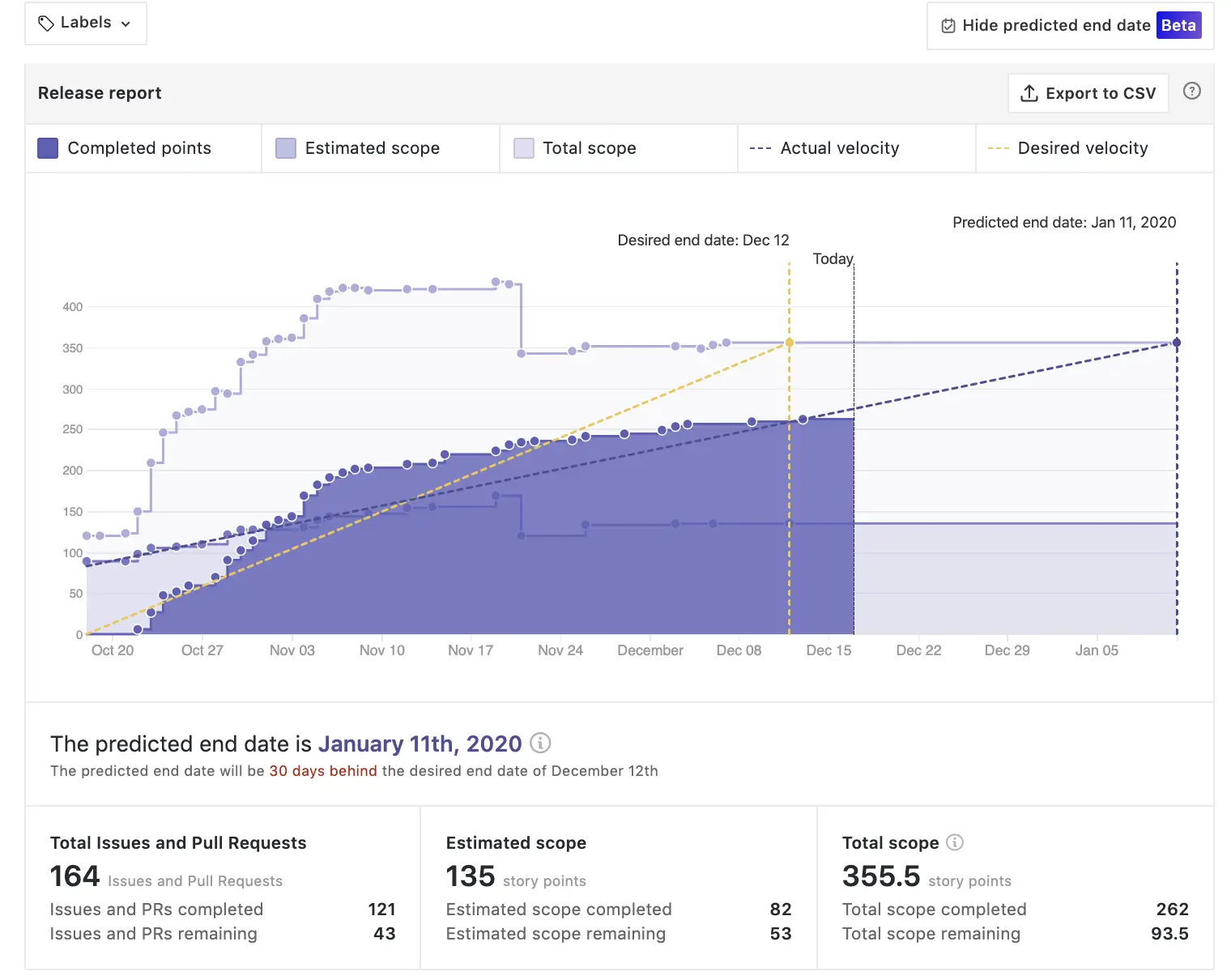Click 'Total scope completed' row
Screen dimensions: 1231x980
(x=1016, y=910)
